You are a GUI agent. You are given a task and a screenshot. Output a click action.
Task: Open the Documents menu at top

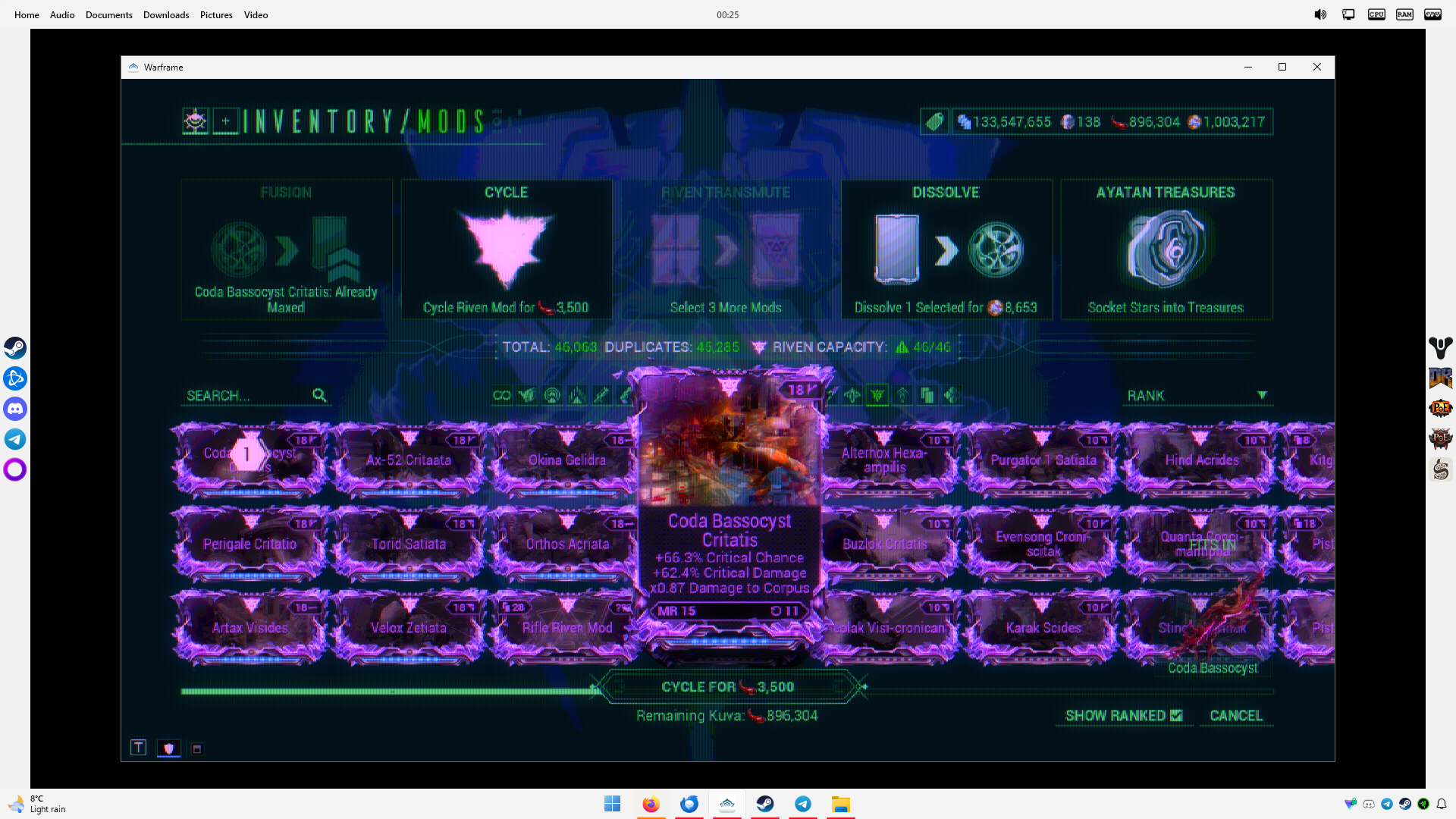tap(108, 14)
